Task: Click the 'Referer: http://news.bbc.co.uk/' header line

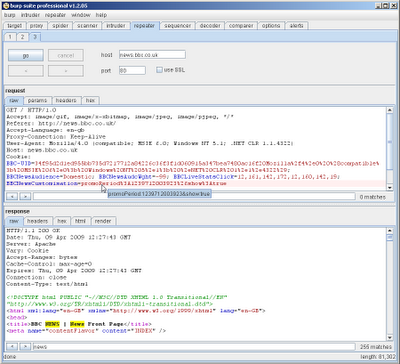Action: tap(61, 123)
